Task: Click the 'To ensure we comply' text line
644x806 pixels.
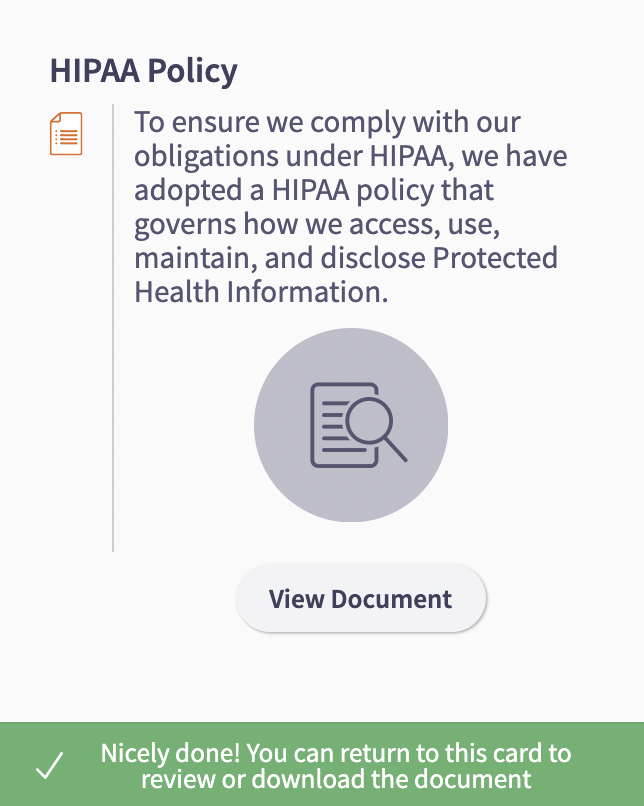Action: tap(327, 123)
